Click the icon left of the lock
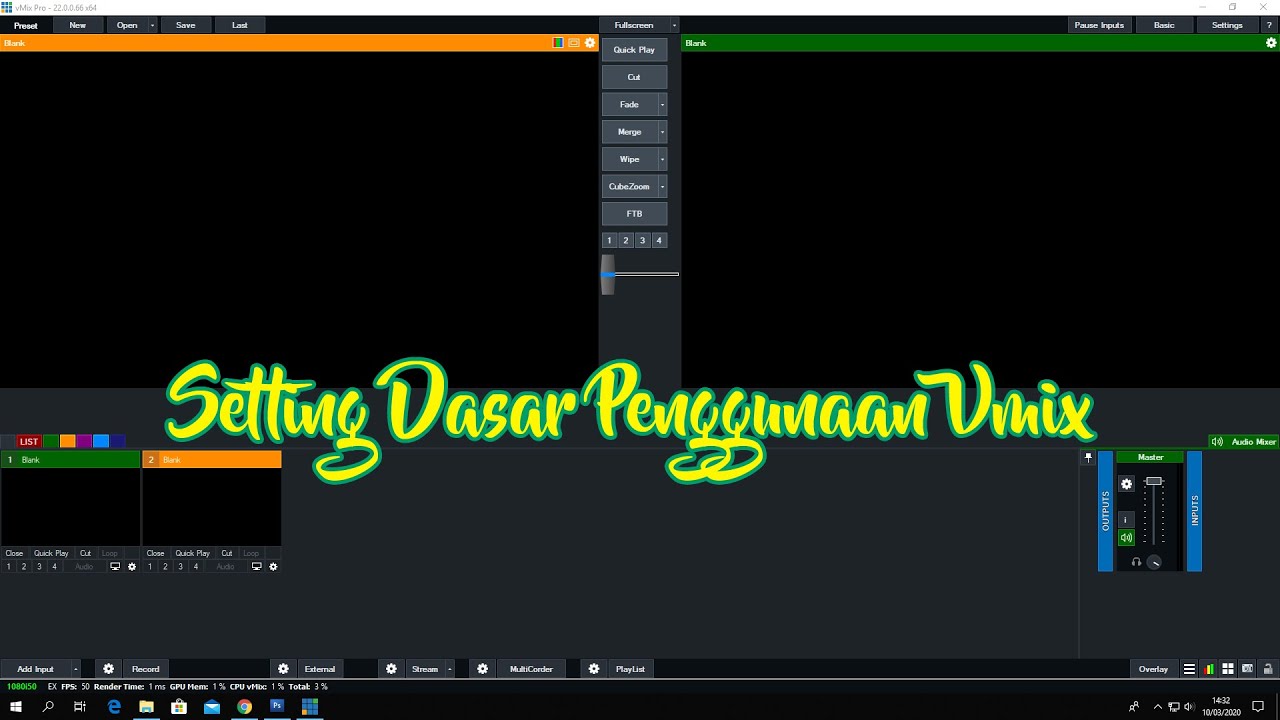The height and width of the screenshot is (720, 1280). pos(1247,669)
